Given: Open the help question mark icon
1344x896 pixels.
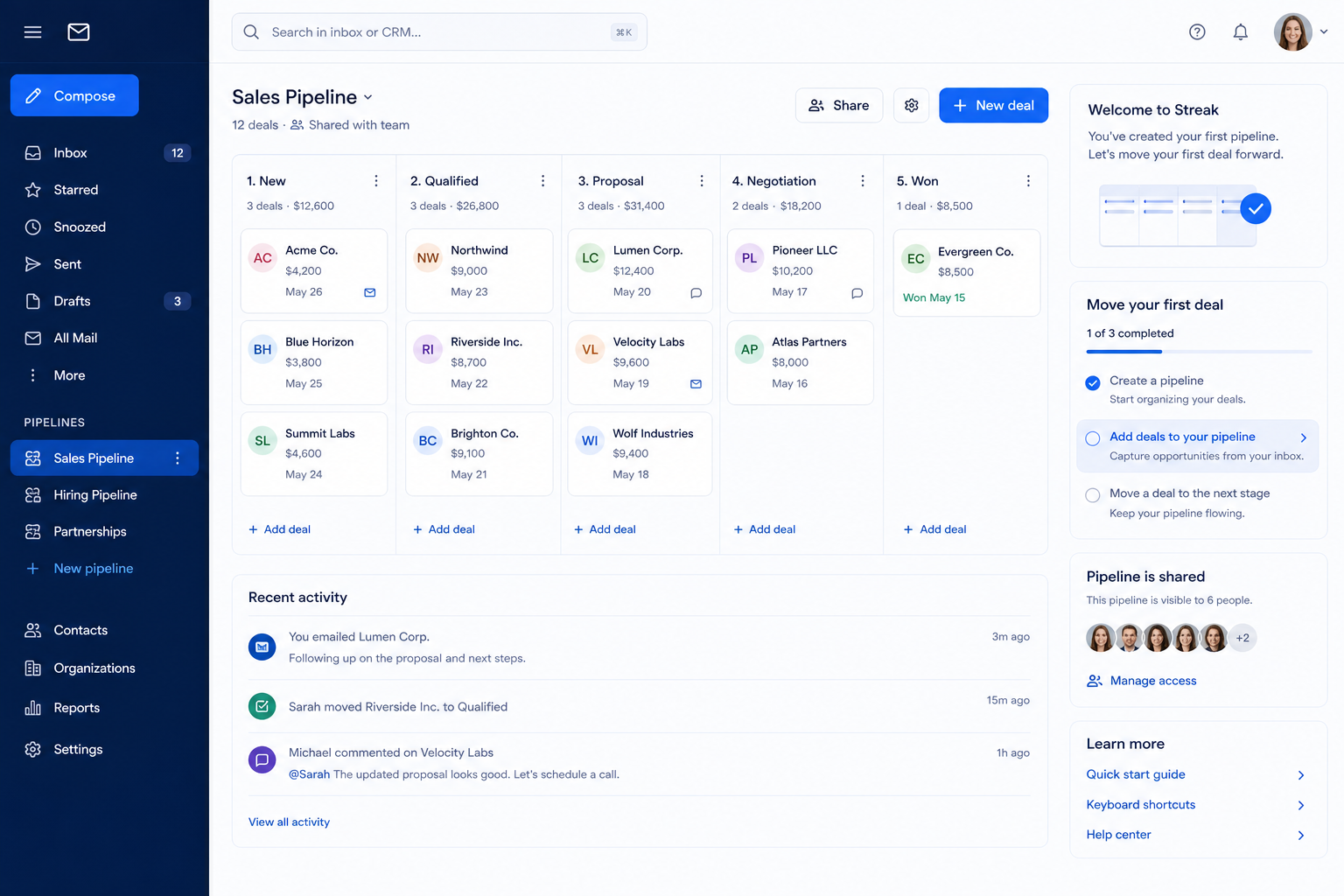Looking at the screenshot, I should click(1197, 32).
